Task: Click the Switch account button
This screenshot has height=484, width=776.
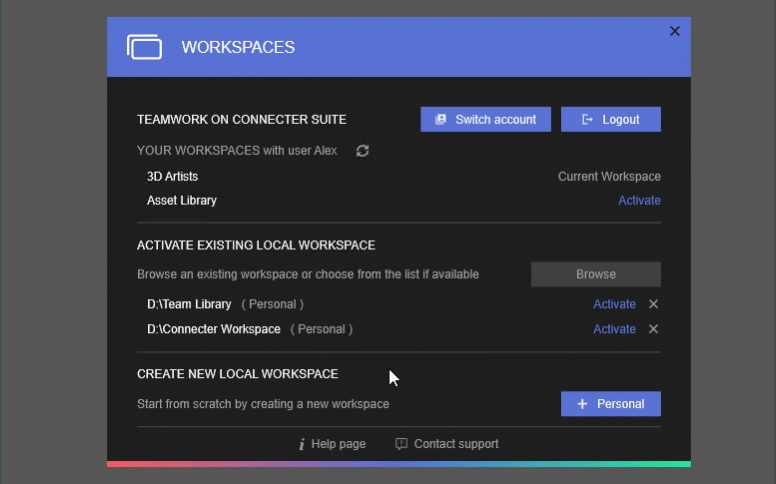Action: click(485, 119)
